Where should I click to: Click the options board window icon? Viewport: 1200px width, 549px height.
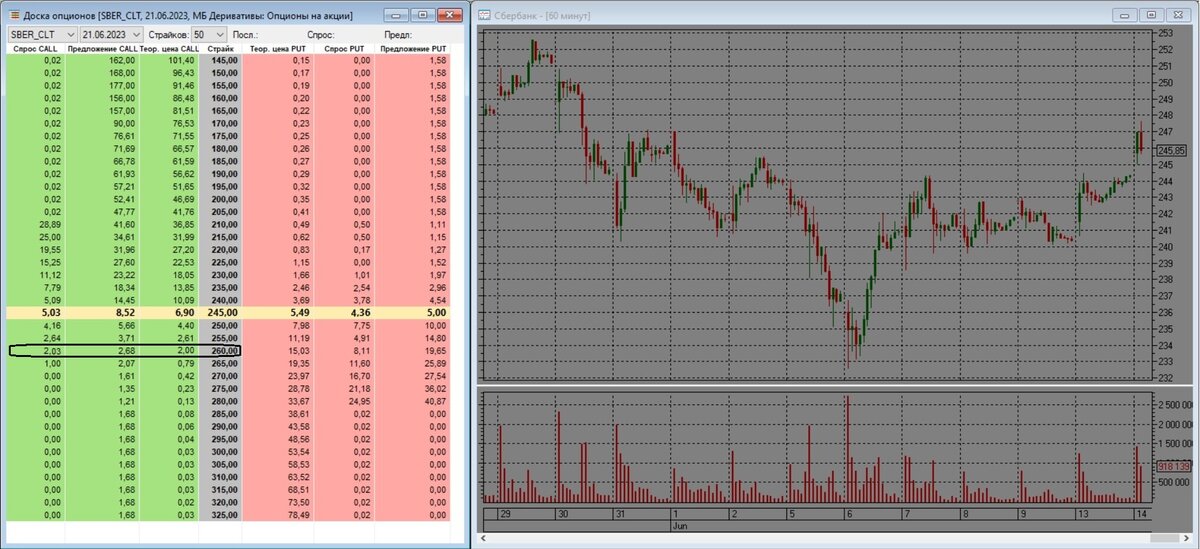point(12,15)
